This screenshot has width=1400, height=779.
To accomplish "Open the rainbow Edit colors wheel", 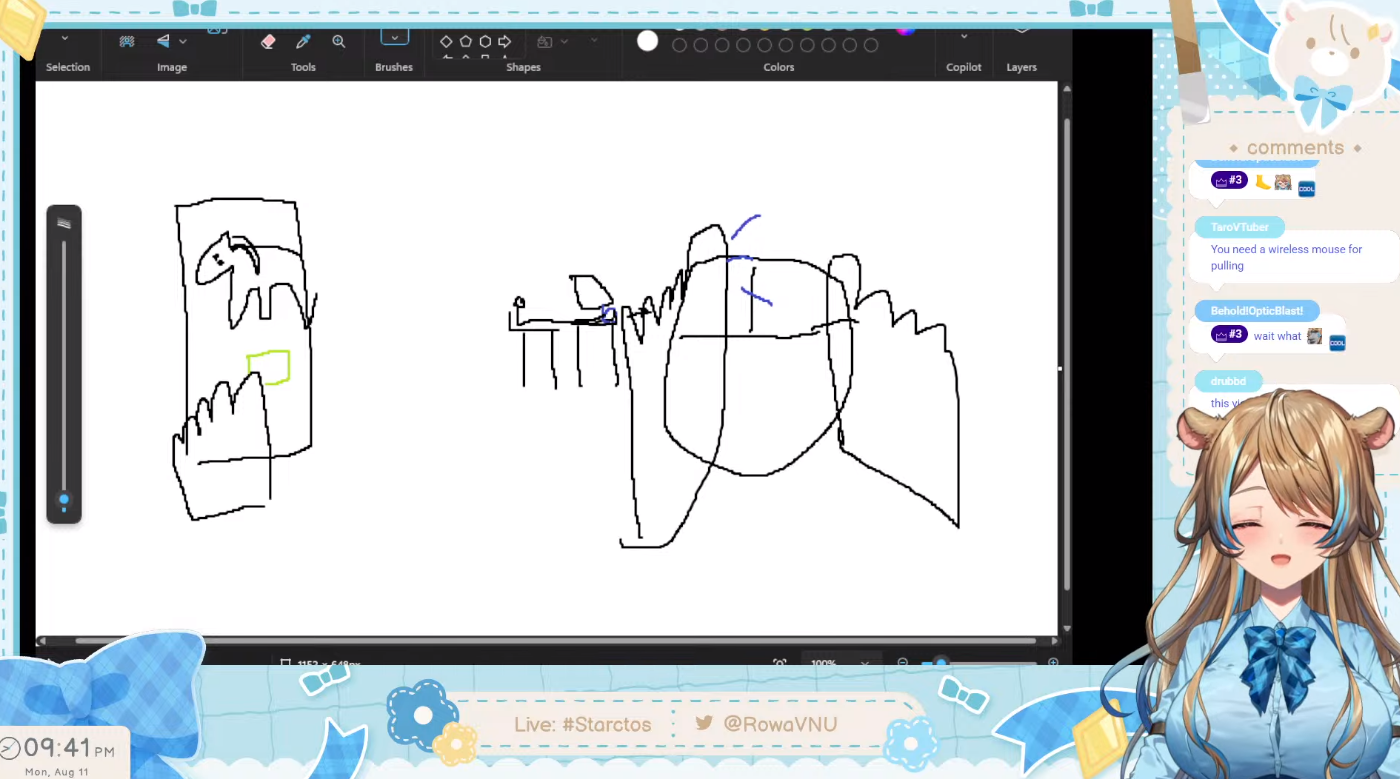I will (905, 31).
